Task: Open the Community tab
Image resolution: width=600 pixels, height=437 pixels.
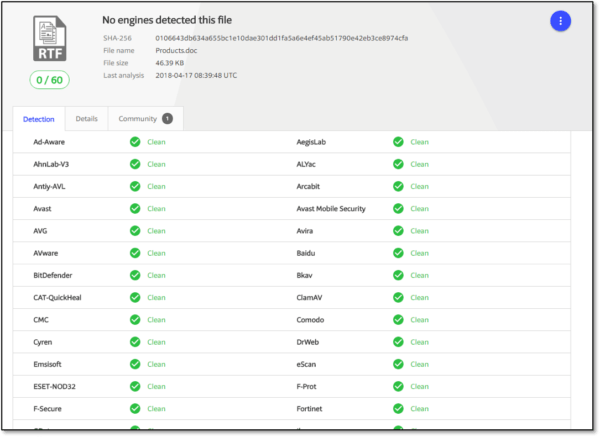Action: pyautogui.click(x=145, y=119)
